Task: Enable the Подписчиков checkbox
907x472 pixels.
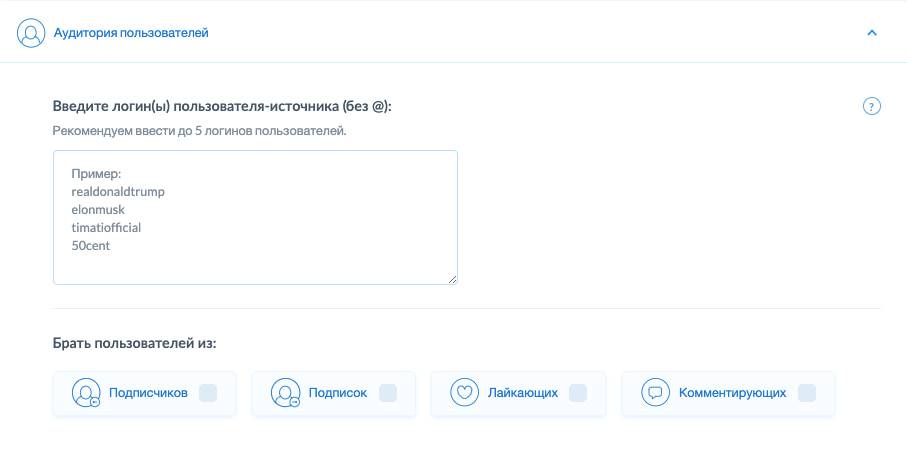Action: pos(208,393)
